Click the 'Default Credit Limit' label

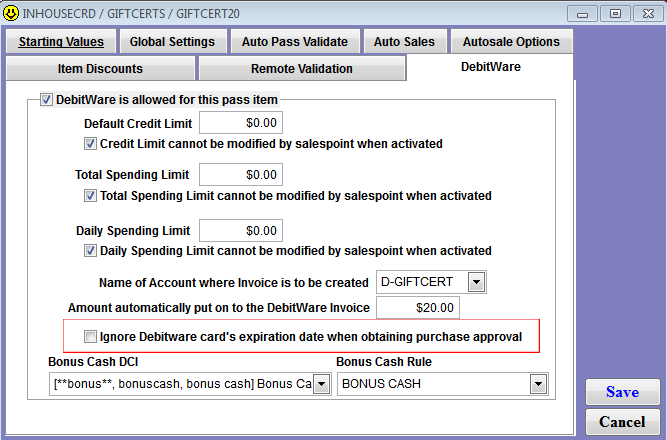(138, 124)
